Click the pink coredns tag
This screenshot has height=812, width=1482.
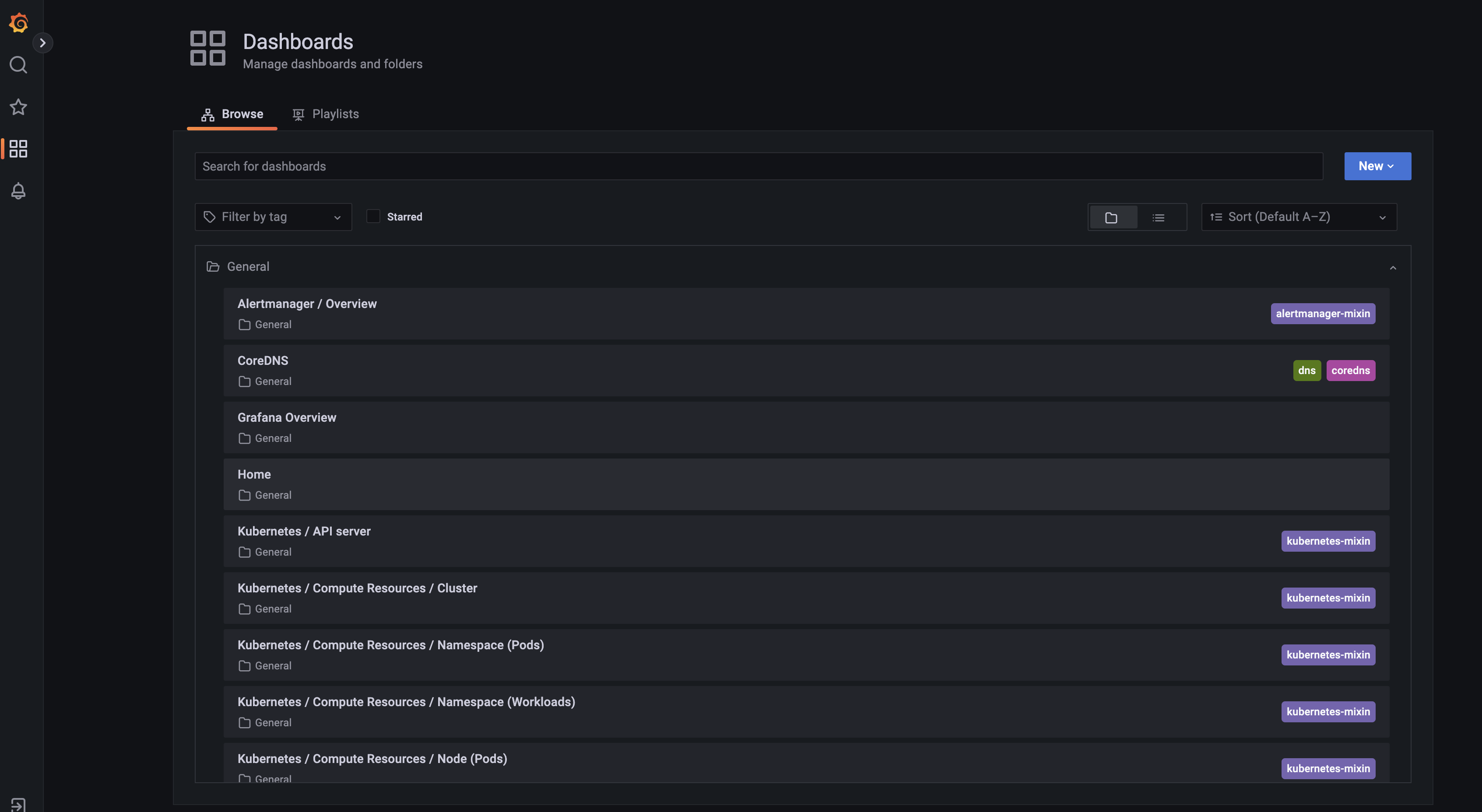pos(1350,371)
